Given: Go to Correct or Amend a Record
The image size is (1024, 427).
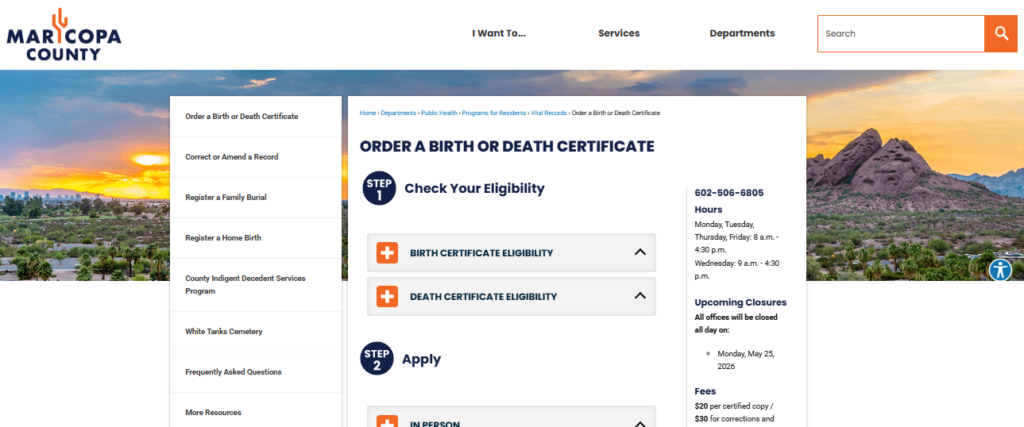Looking at the screenshot, I should (232, 157).
